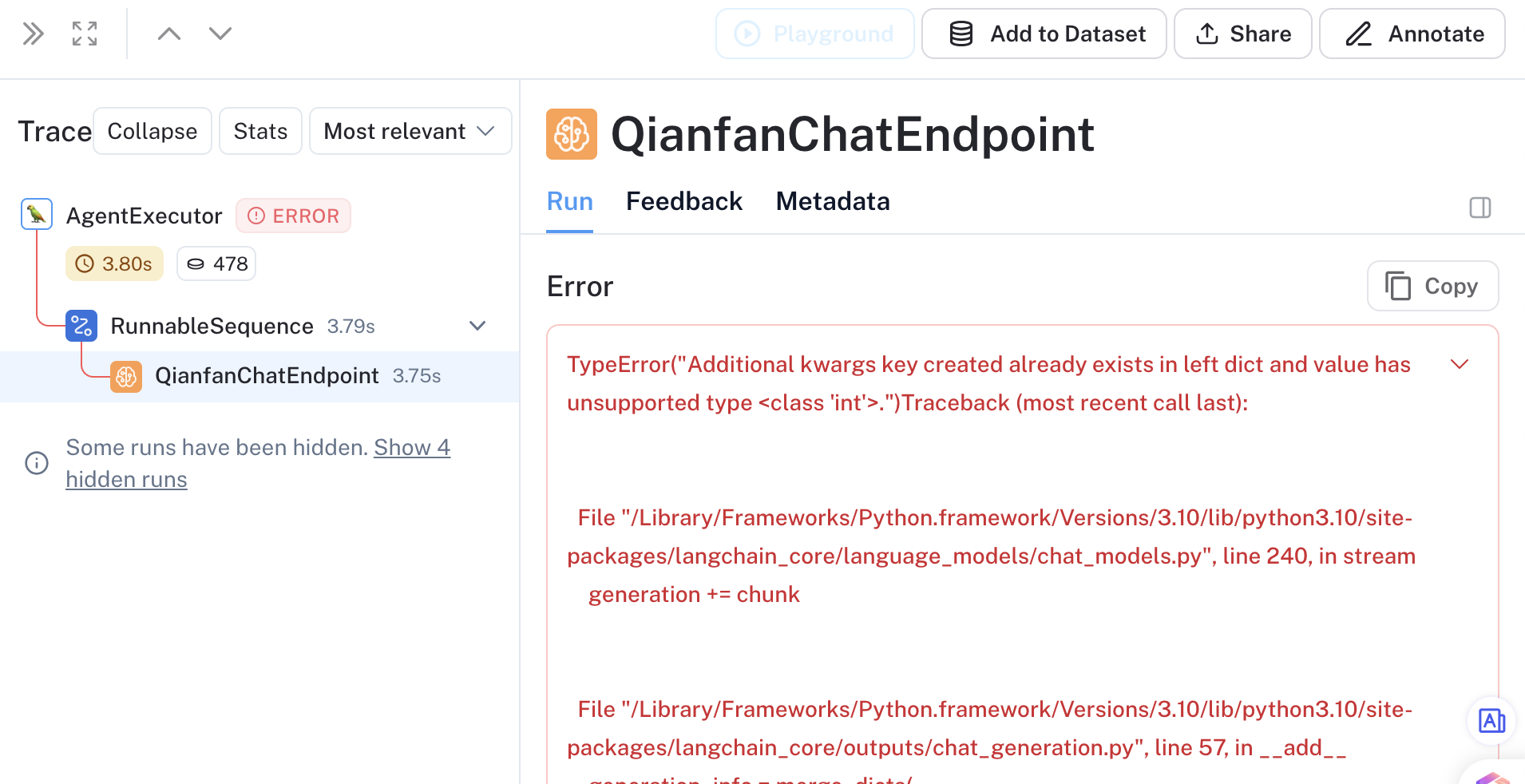This screenshot has width=1525, height=784.
Task: Click the orange QianfanChatEndpoint brain icon in header
Action: coord(572,134)
